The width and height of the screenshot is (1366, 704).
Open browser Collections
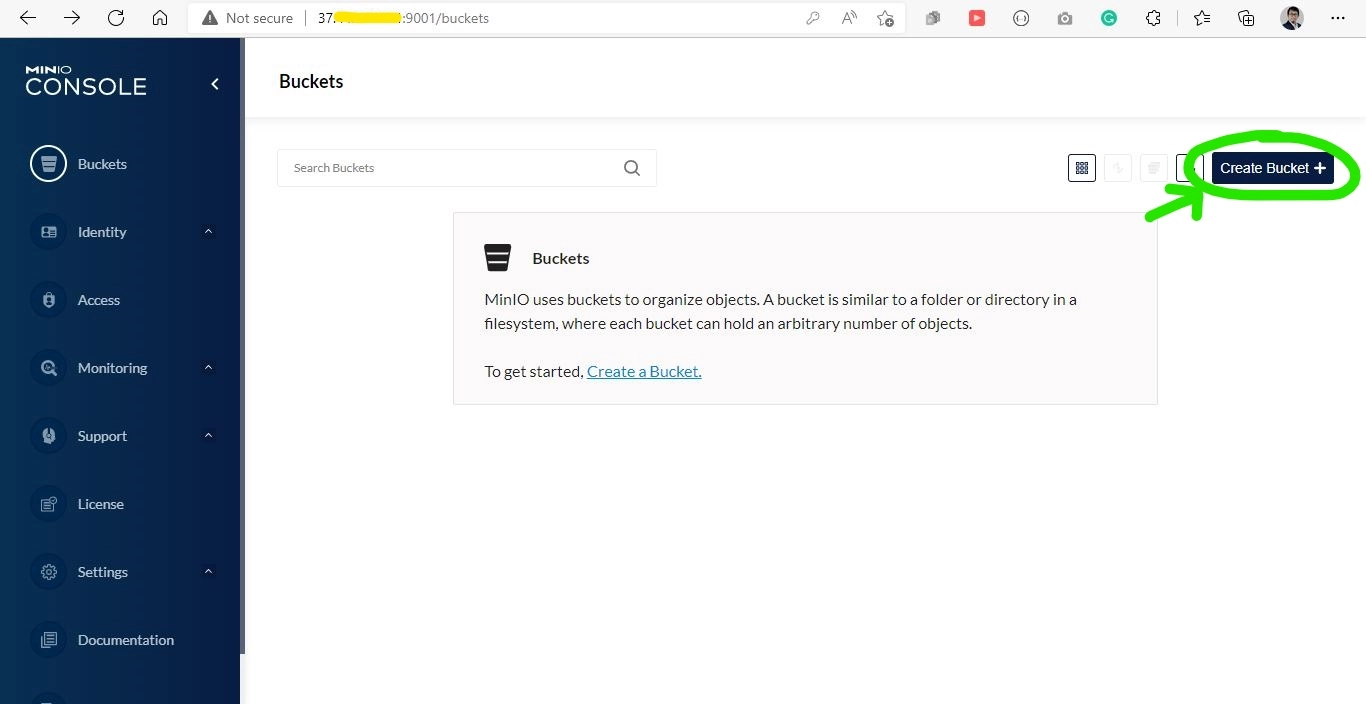click(x=1246, y=18)
